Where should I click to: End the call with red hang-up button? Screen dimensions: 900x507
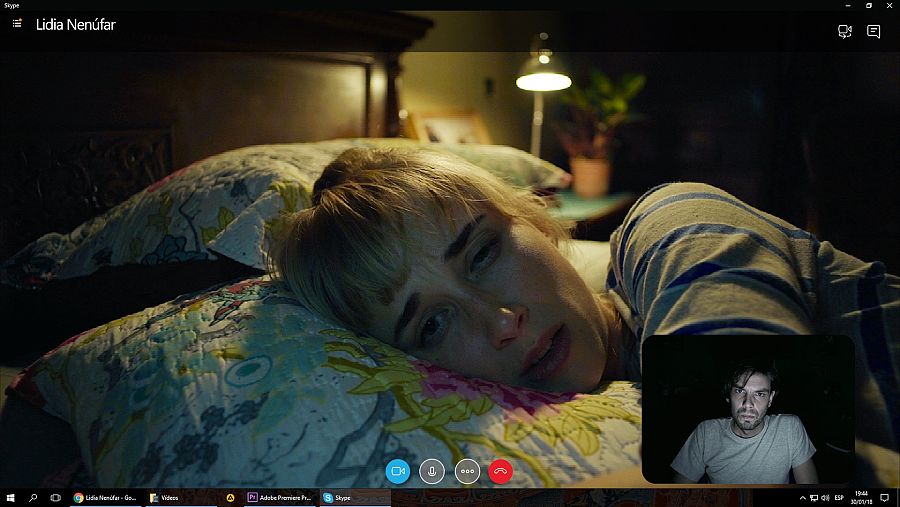click(501, 471)
